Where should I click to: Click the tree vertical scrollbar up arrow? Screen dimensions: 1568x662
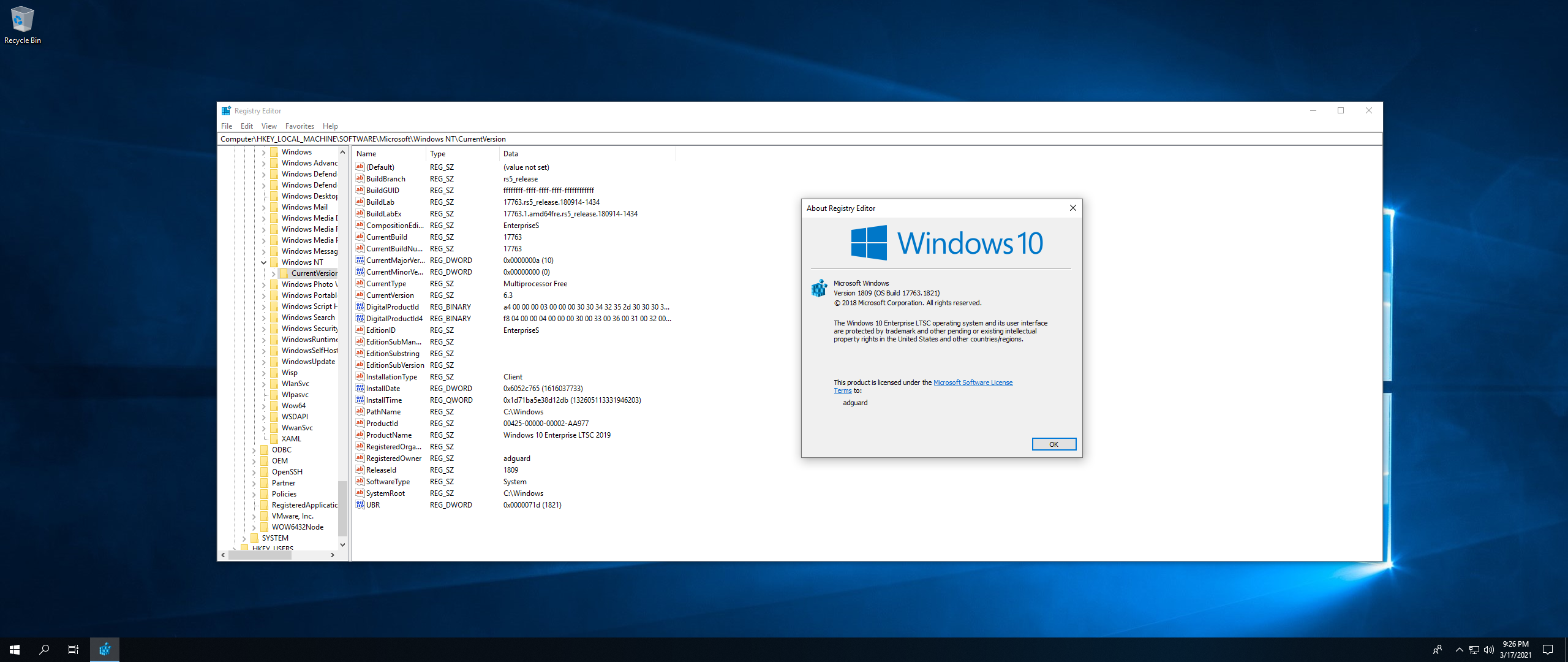tap(342, 152)
